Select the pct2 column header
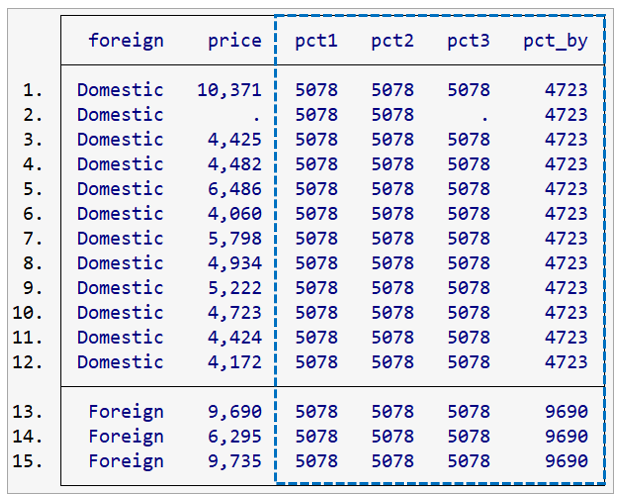The height and width of the screenshot is (502, 622). click(x=392, y=41)
